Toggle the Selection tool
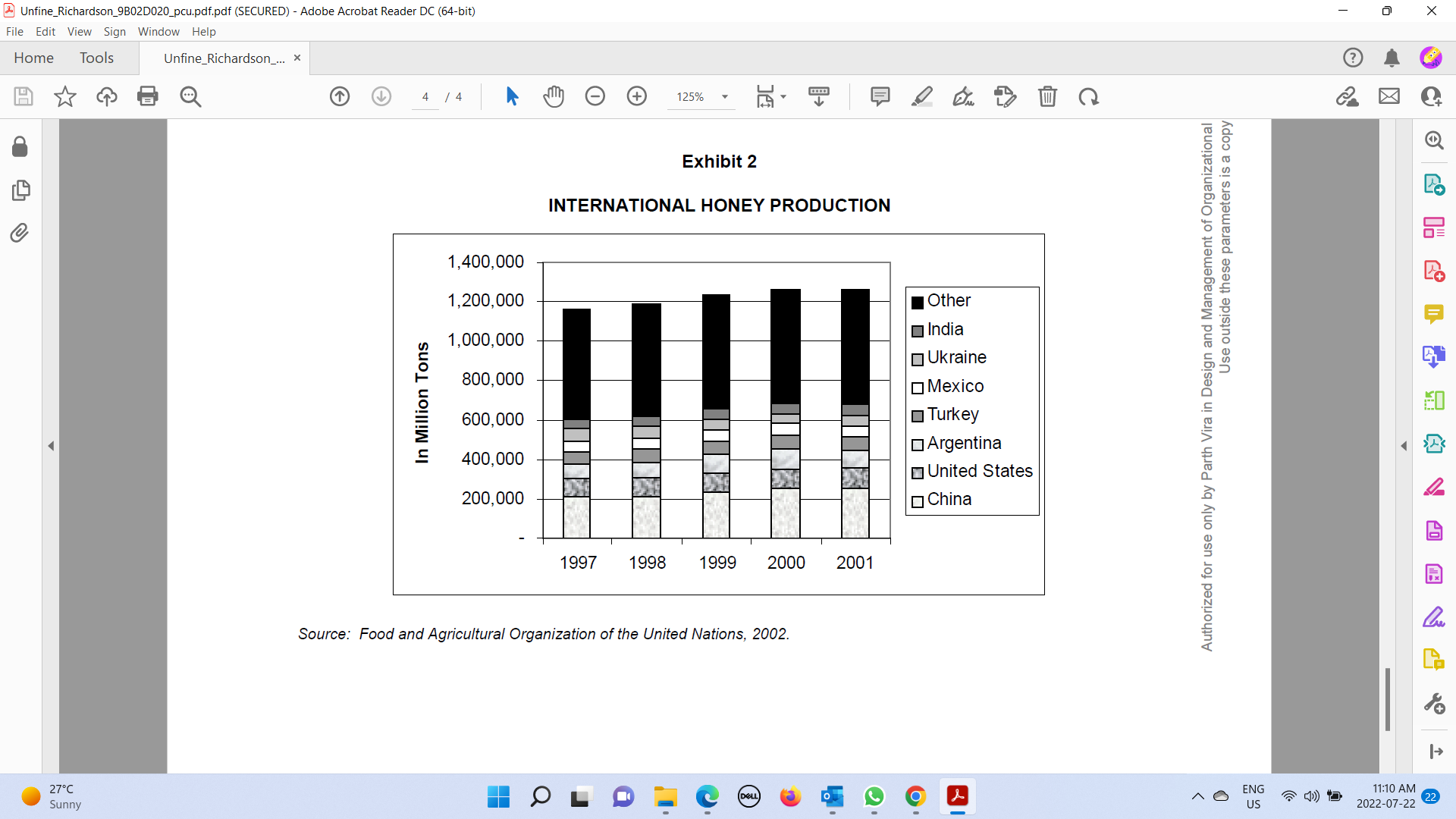Screen dimensions: 1456x819 (x=513, y=96)
